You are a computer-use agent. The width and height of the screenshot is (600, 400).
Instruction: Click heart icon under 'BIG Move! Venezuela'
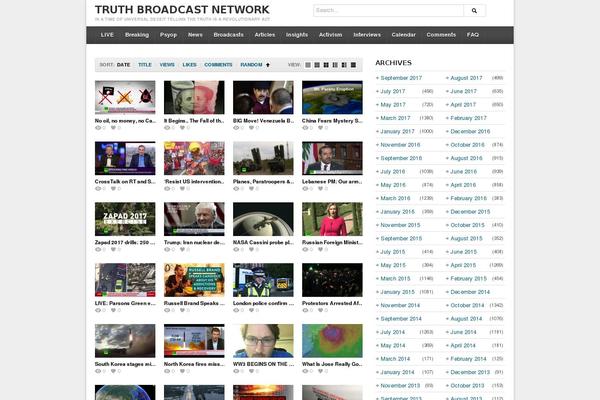(251, 128)
